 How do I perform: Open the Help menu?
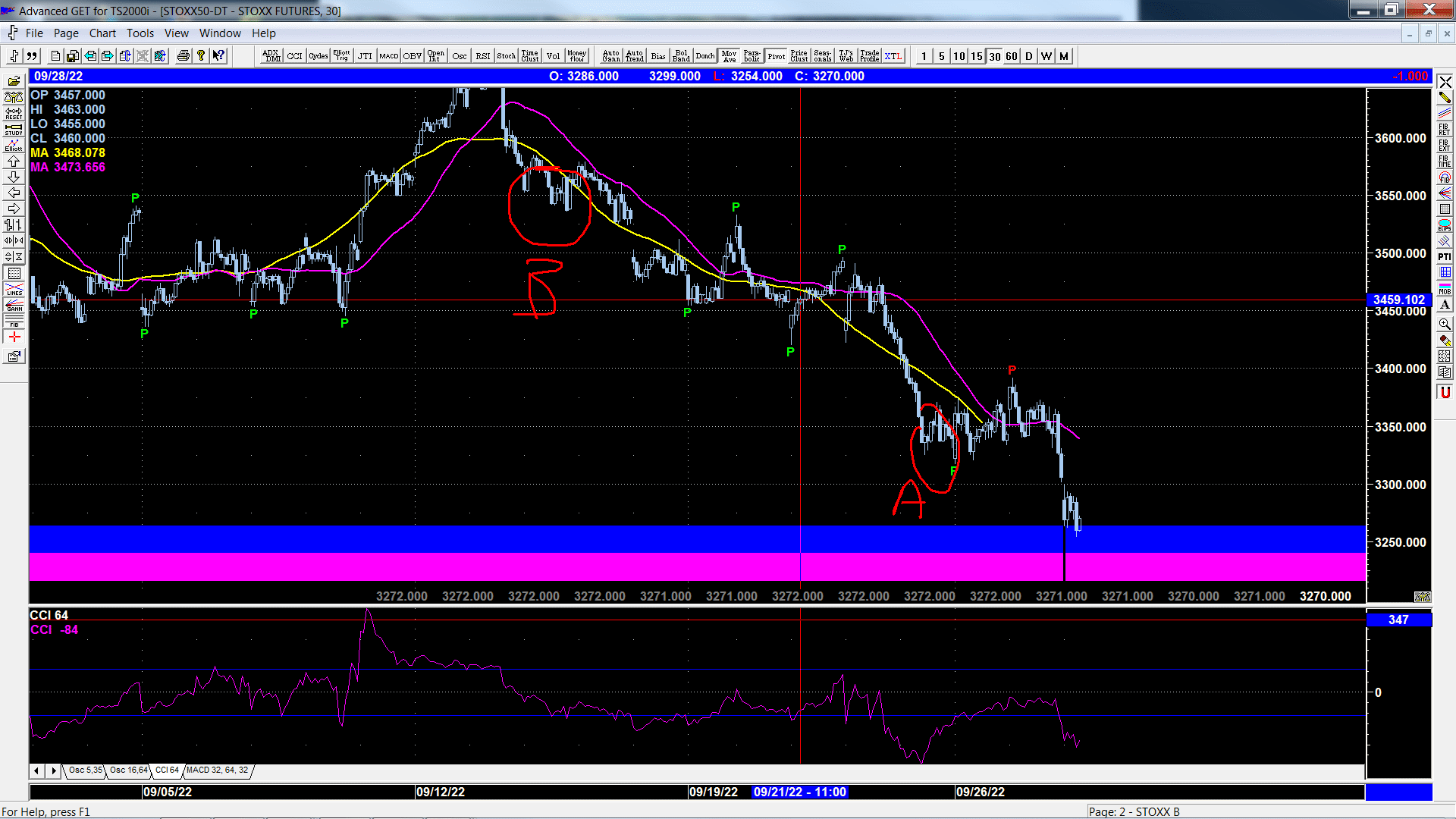(x=264, y=33)
